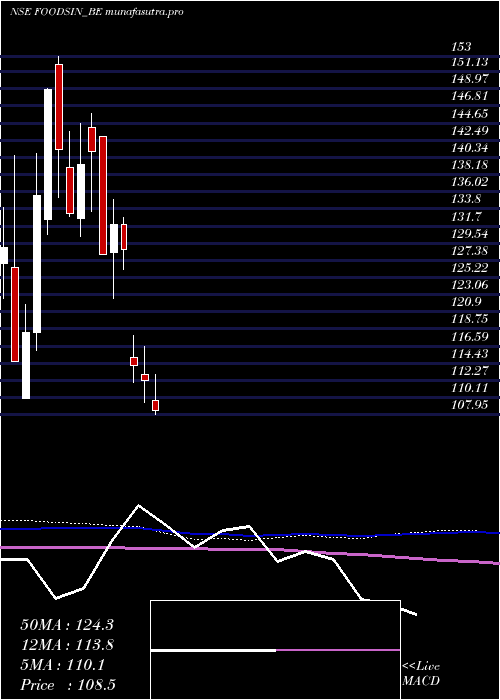Click the 129.54 price level label
Viewport: 500px width, 700px height.
[470, 233]
